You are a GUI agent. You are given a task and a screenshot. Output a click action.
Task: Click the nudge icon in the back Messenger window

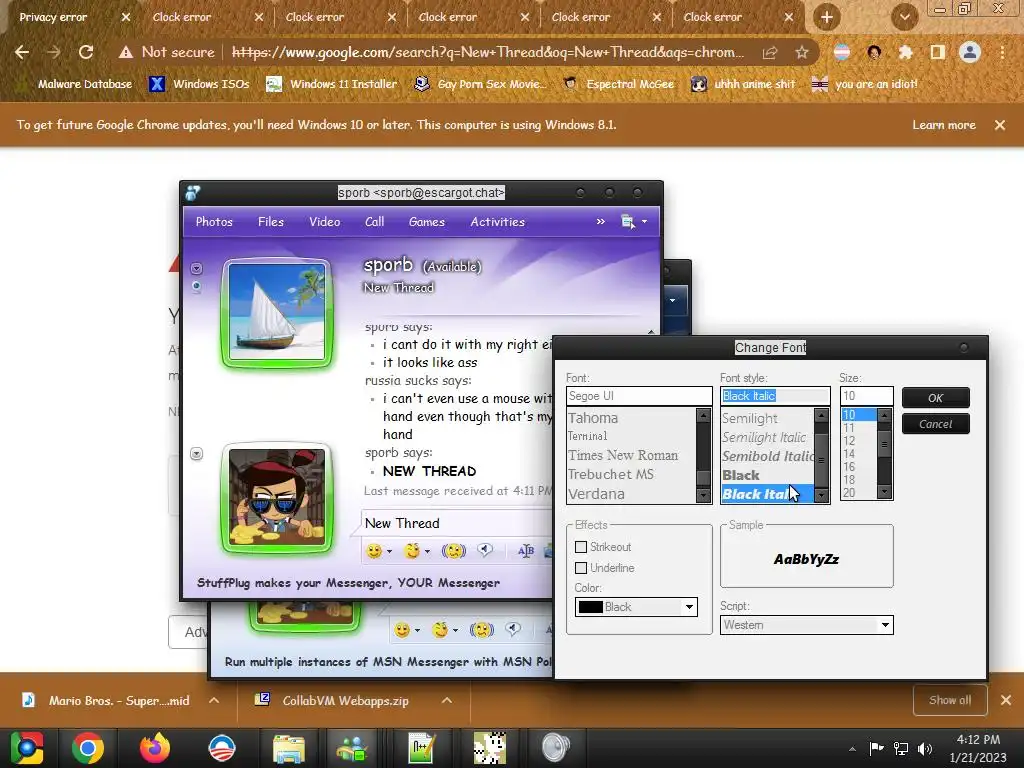(481, 630)
